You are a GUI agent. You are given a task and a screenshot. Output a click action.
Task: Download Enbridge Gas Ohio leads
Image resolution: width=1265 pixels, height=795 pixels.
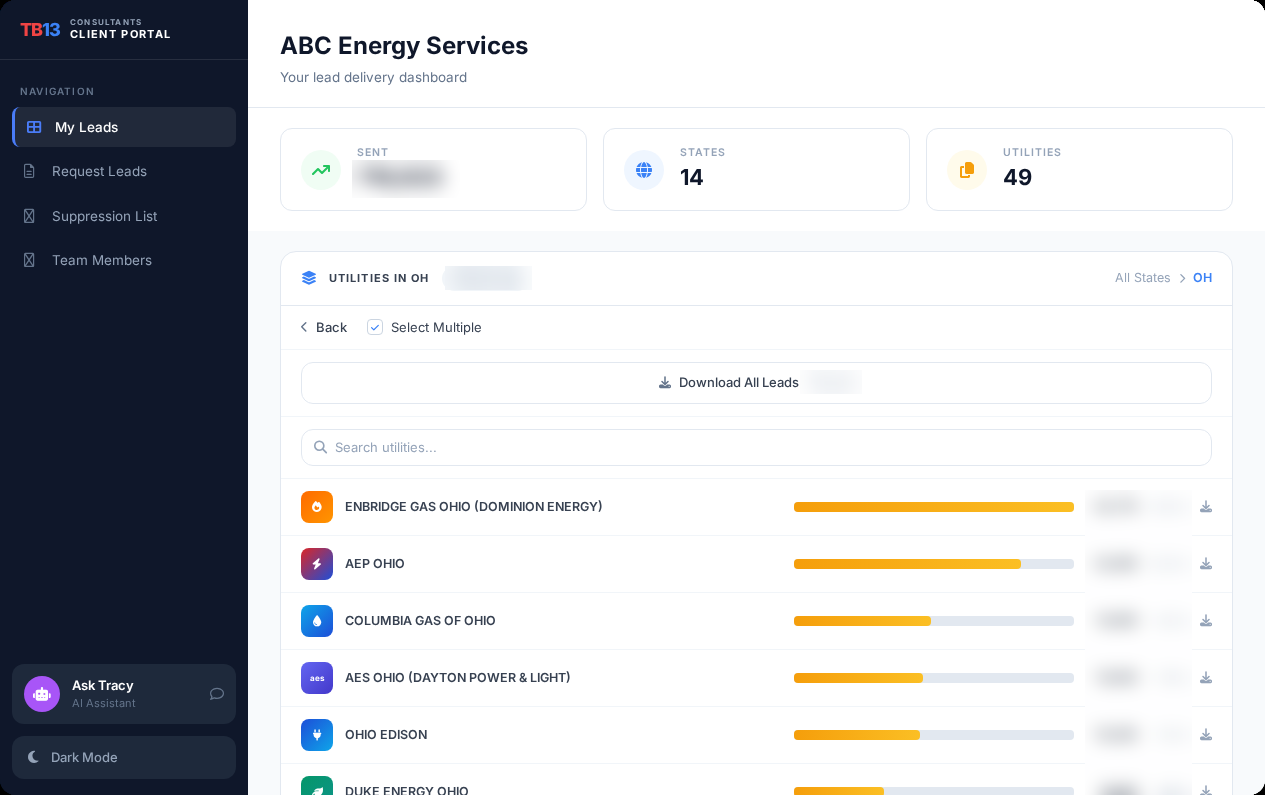[1206, 507]
